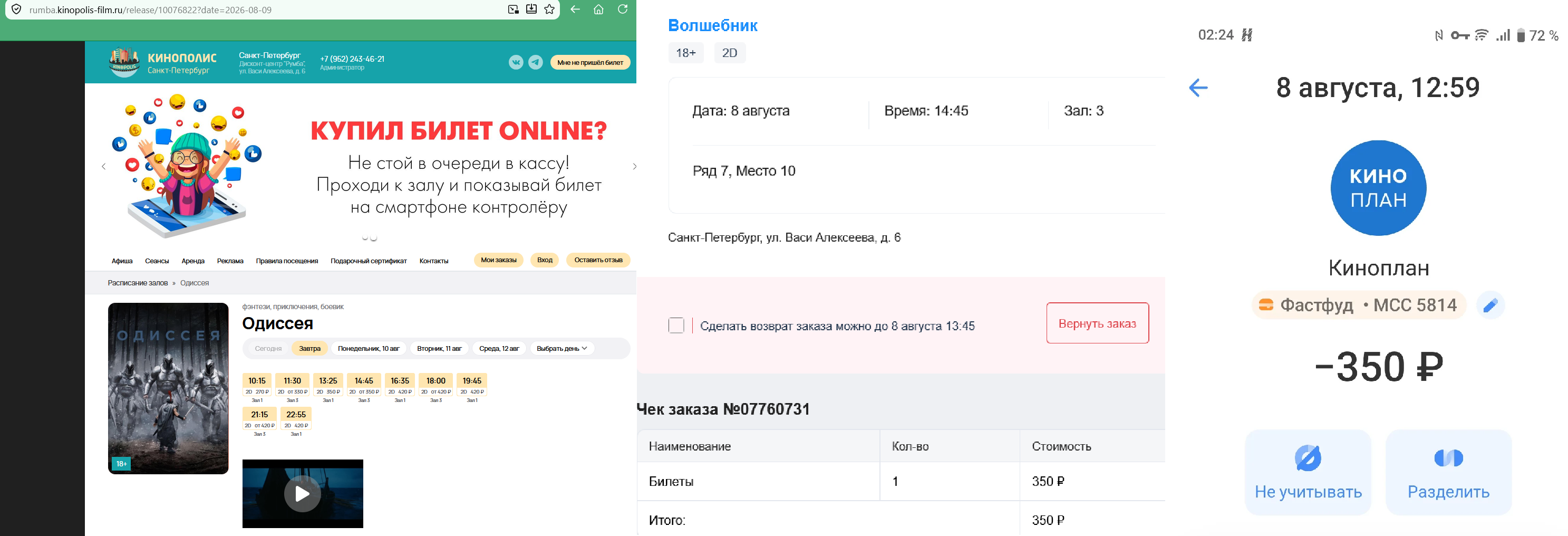Open Подарочный сертификат menu item
Viewport: 1568px width, 536px height.
[369, 261]
